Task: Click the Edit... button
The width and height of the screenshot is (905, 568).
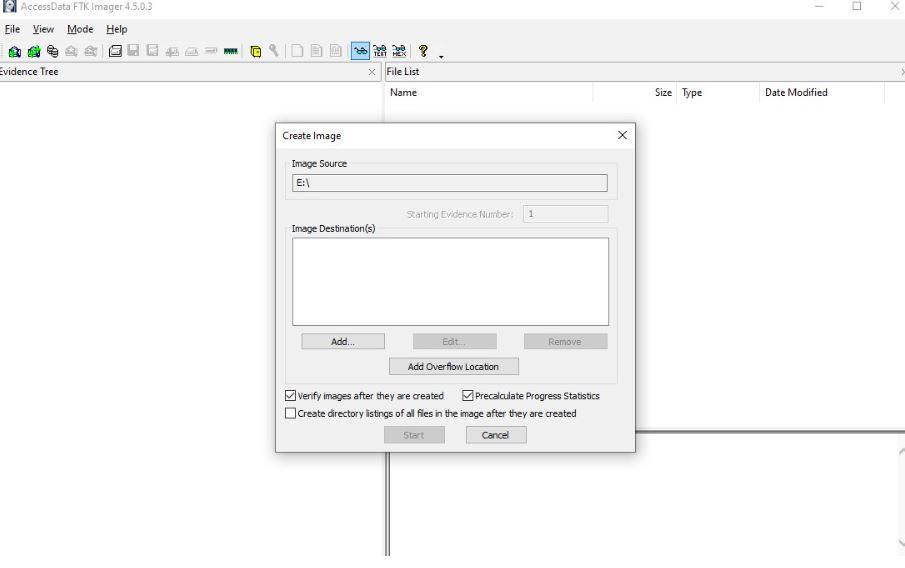Action: pyautogui.click(x=454, y=341)
